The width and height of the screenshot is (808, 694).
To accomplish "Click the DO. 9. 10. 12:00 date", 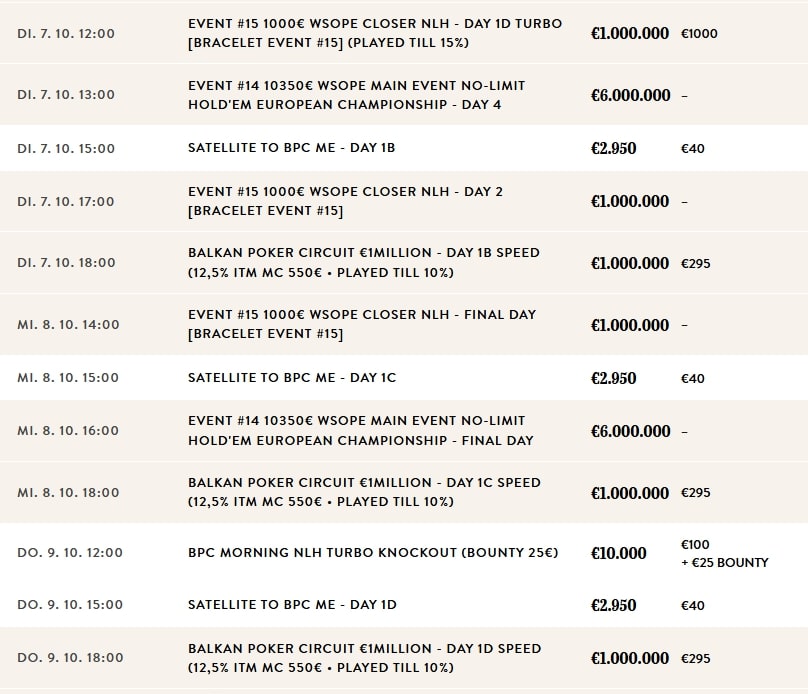I will 70,552.
